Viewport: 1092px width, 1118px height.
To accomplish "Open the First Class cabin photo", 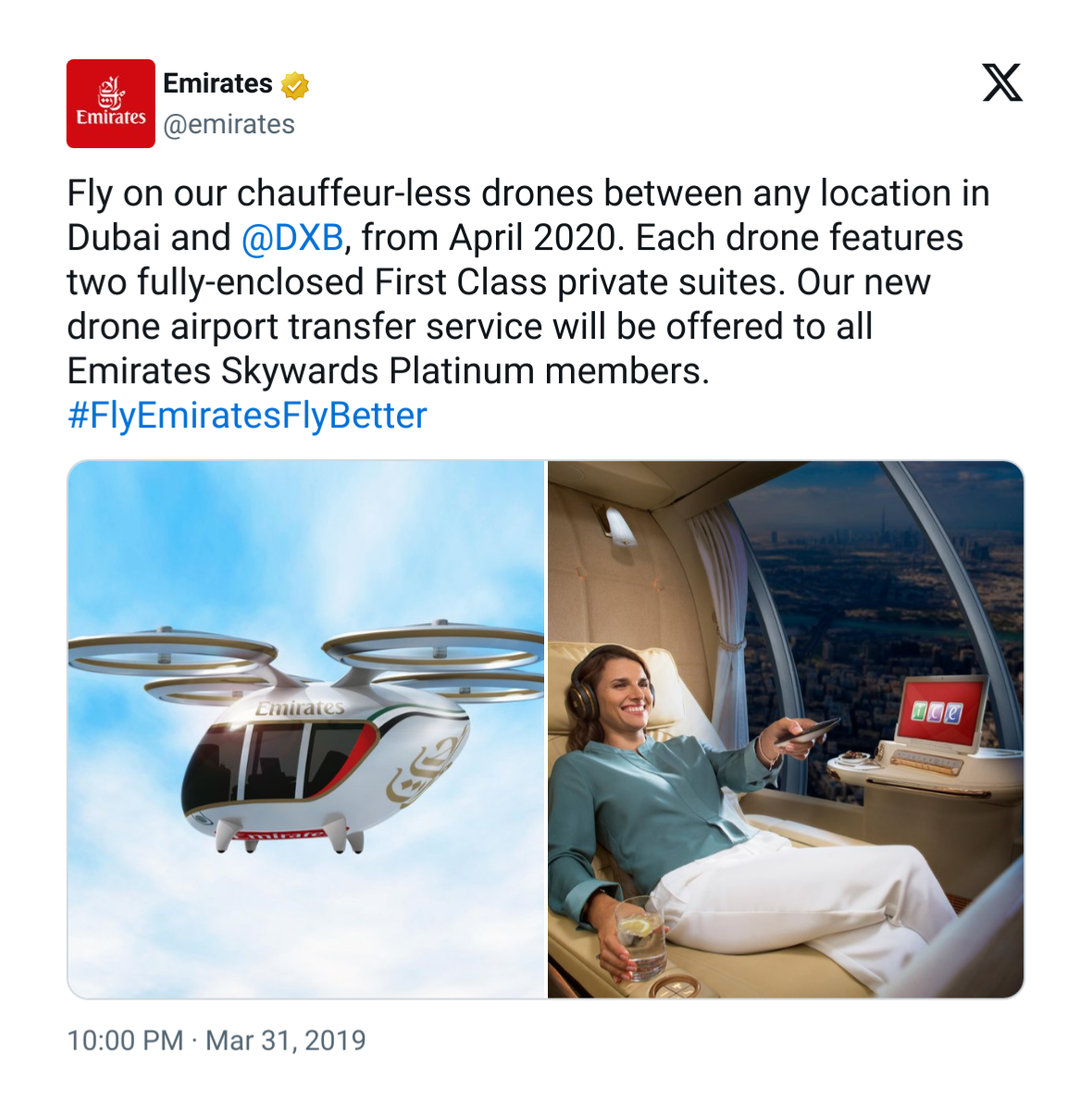I will 786,729.
